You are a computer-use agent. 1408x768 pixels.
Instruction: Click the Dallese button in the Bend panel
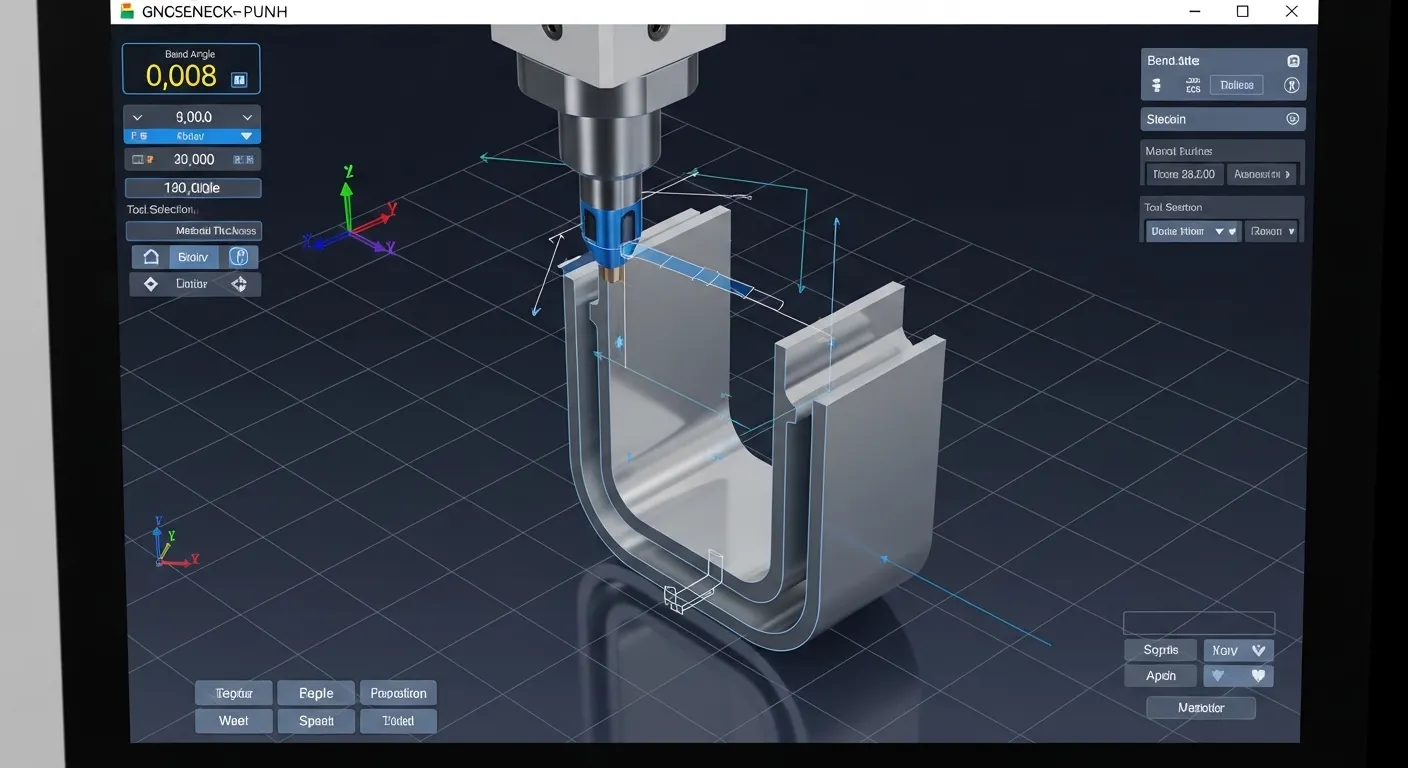(x=1237, y=86)
